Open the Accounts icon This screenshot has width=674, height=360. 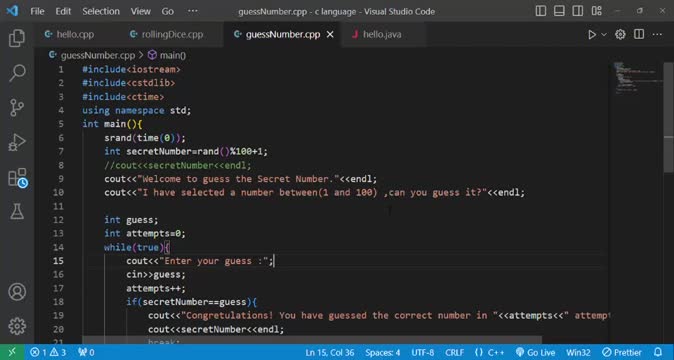point(17,292)
